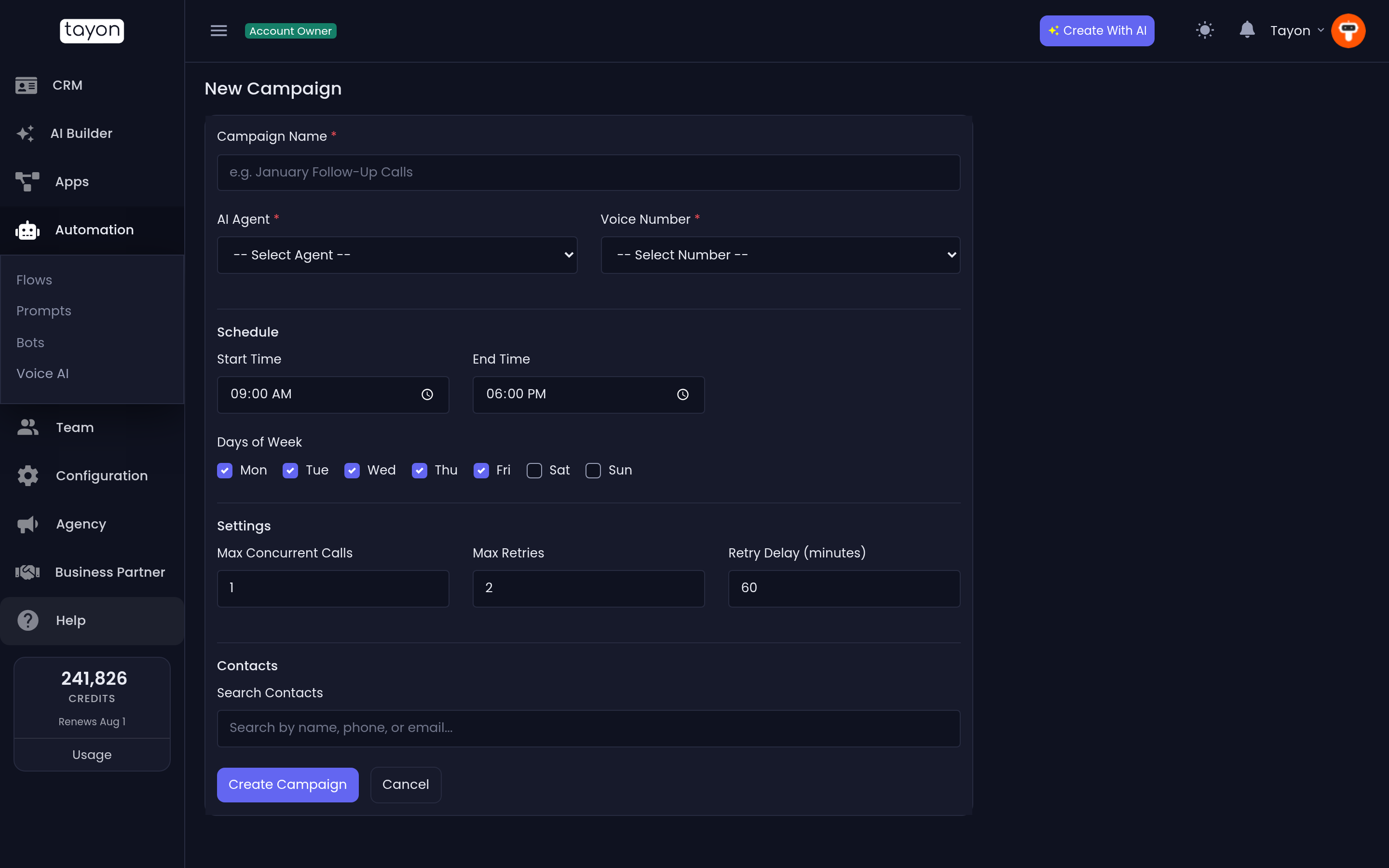The width and height of the screenshot is (1389, 868).
Task: Click the Max Concurrent Calls field
Action: (x=333, y=588)
